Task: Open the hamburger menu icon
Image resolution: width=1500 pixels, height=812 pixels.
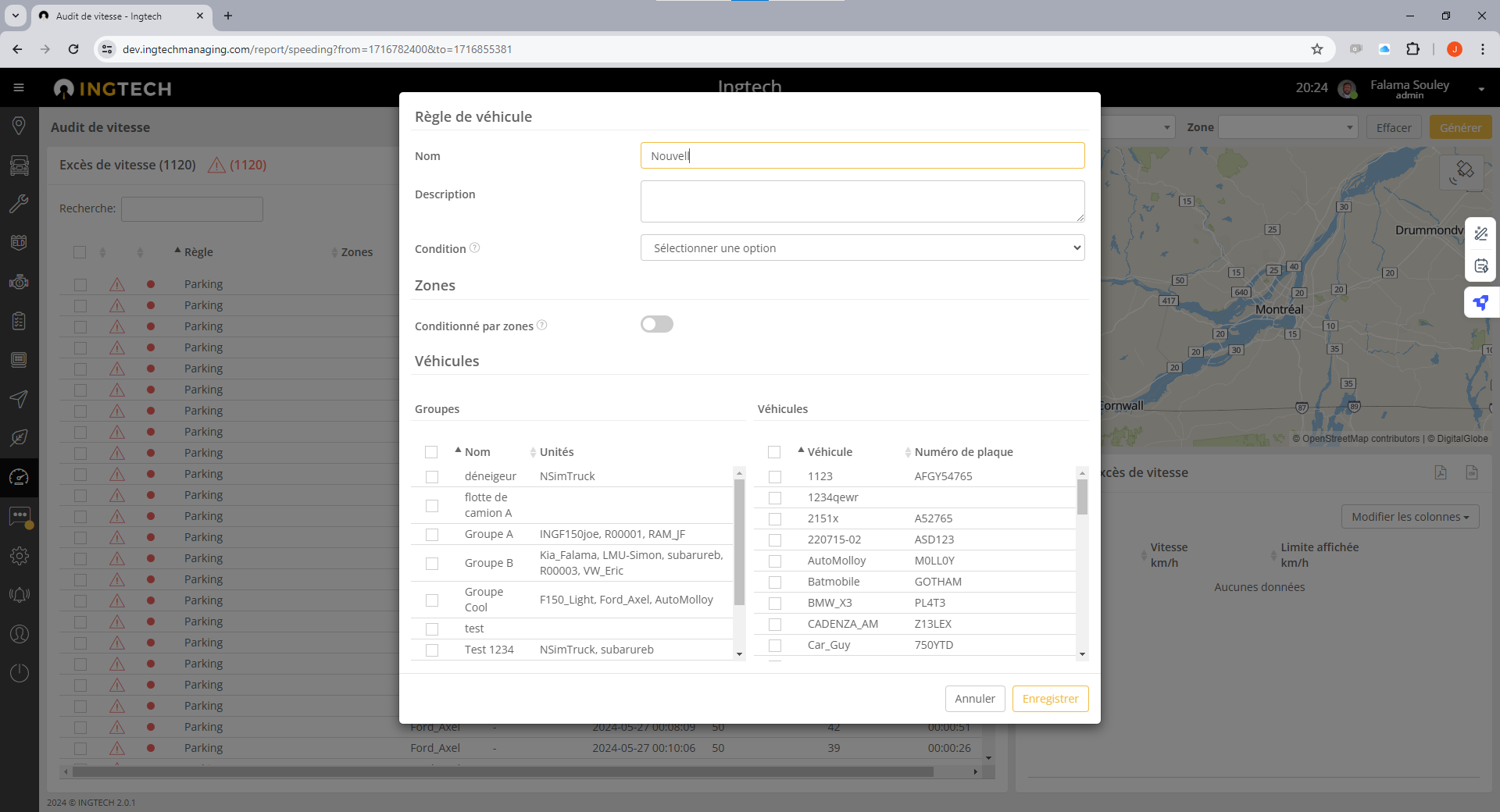Action: [19, 88]
